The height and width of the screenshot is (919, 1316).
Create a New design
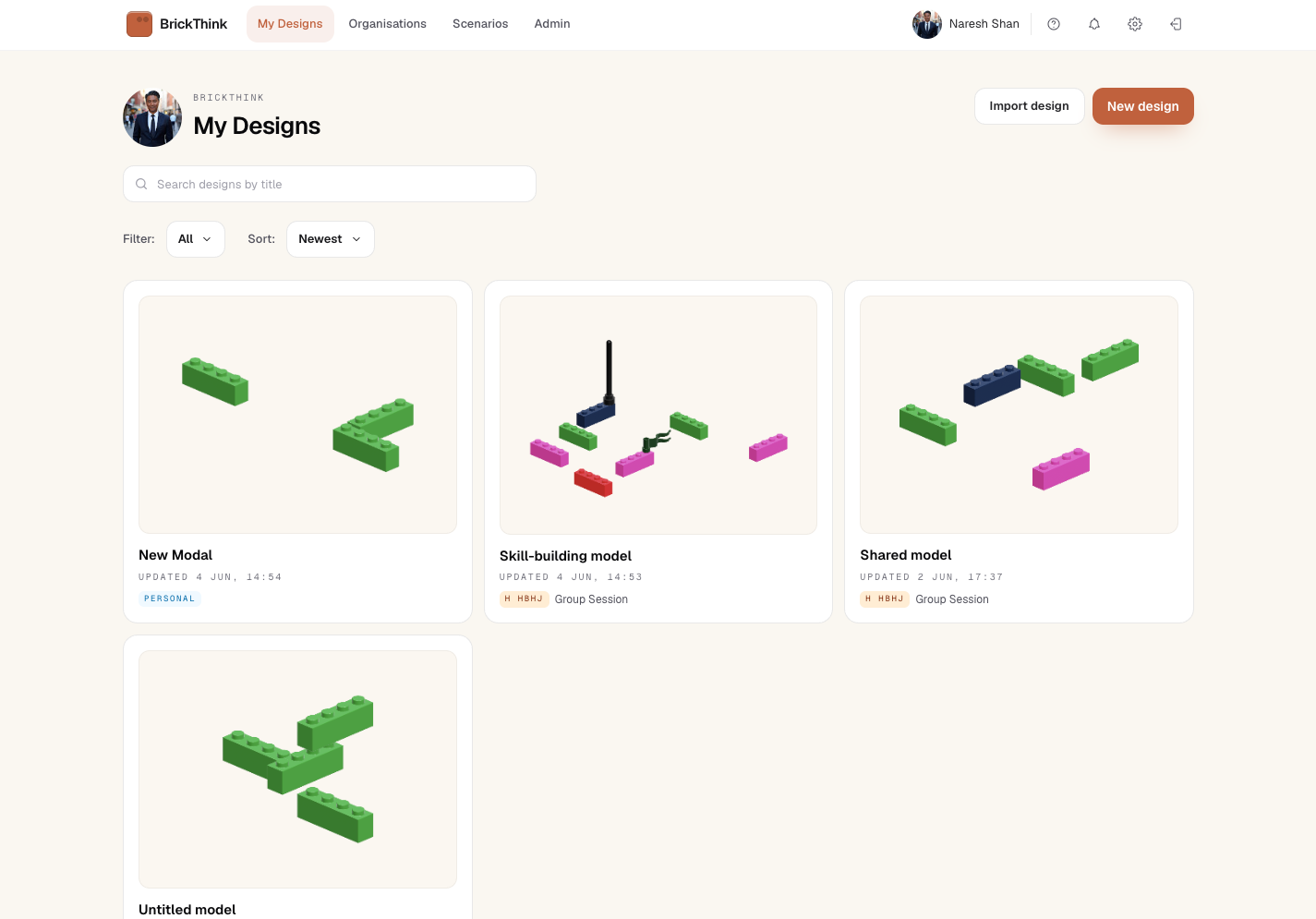[x=1143, y=106]
